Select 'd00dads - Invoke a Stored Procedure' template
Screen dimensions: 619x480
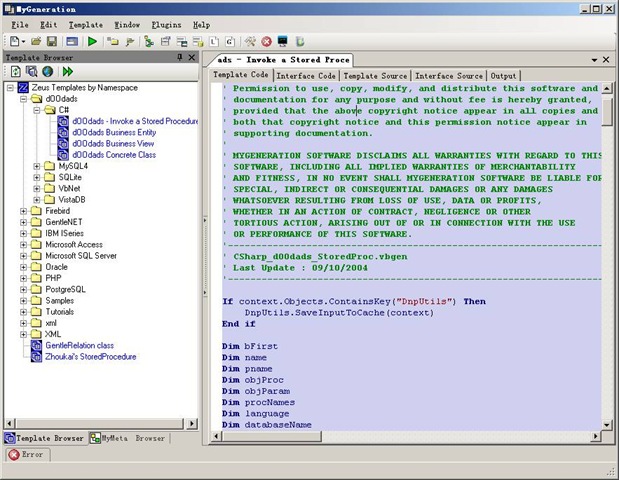(x=135, y=121)
